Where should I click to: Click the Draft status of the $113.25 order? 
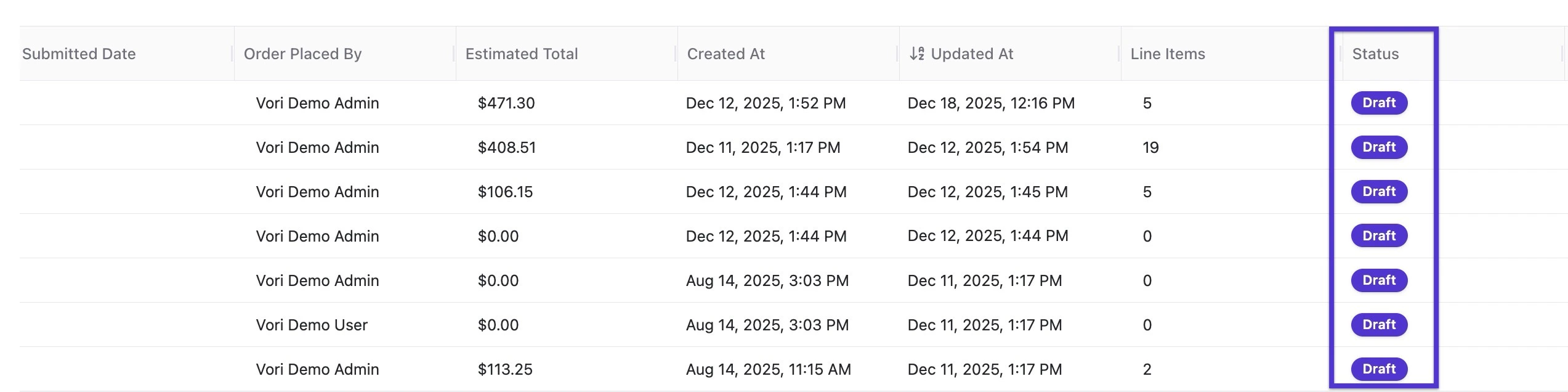tap(1378, 369)
